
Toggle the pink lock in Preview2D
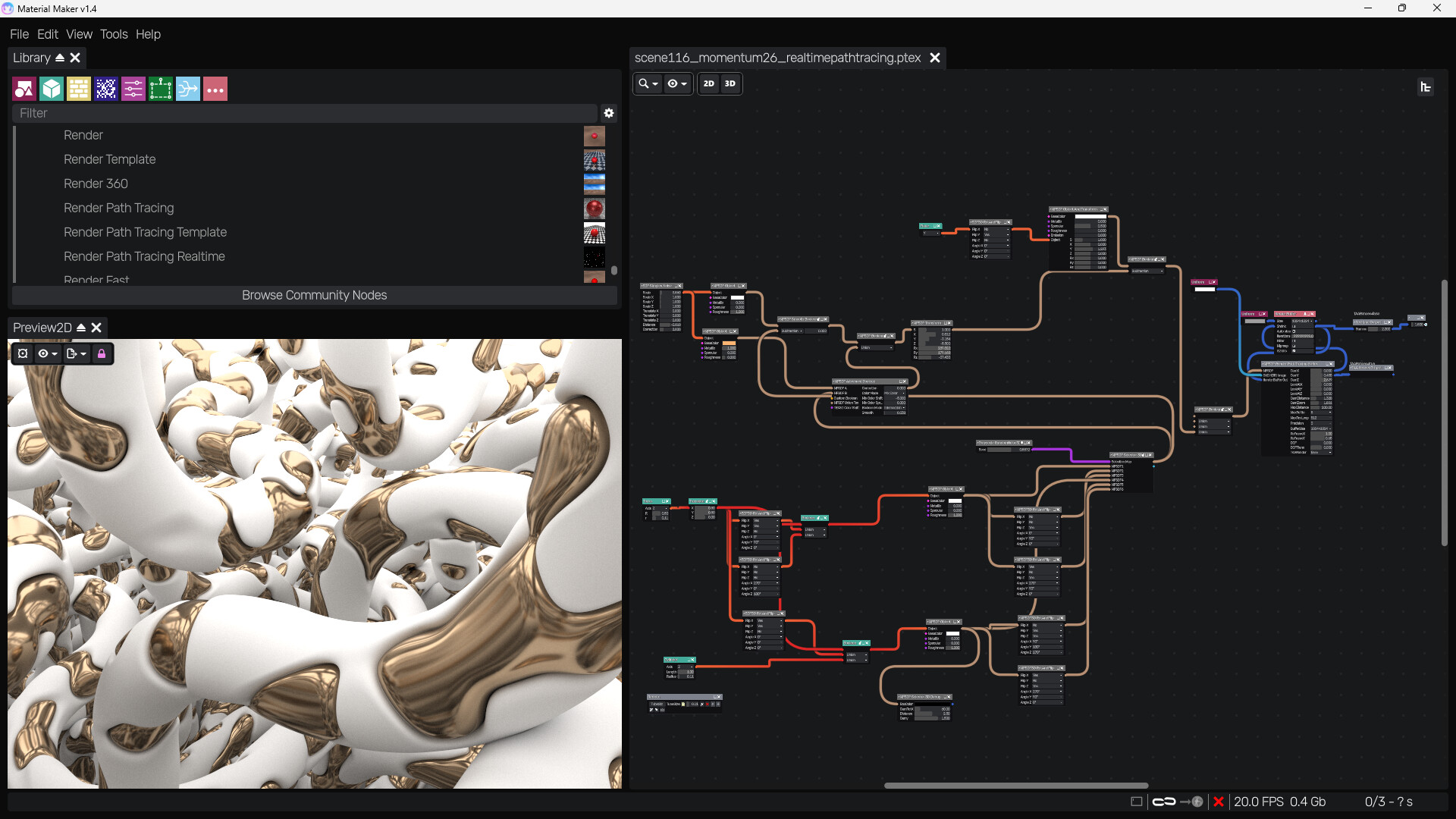click(102, 353)
